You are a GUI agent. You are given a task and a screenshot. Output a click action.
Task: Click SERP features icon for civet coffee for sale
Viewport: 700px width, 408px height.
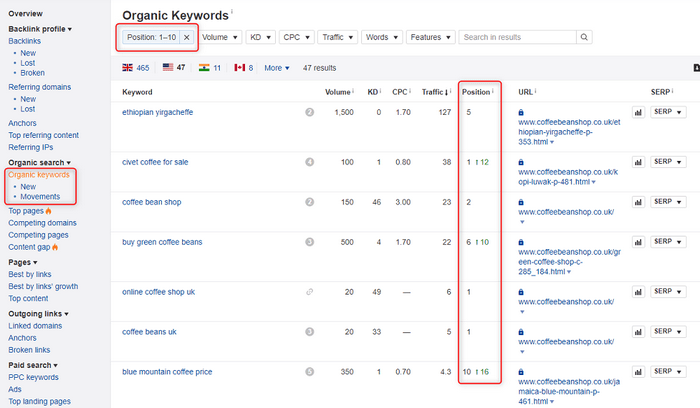(x=309, y=162)
